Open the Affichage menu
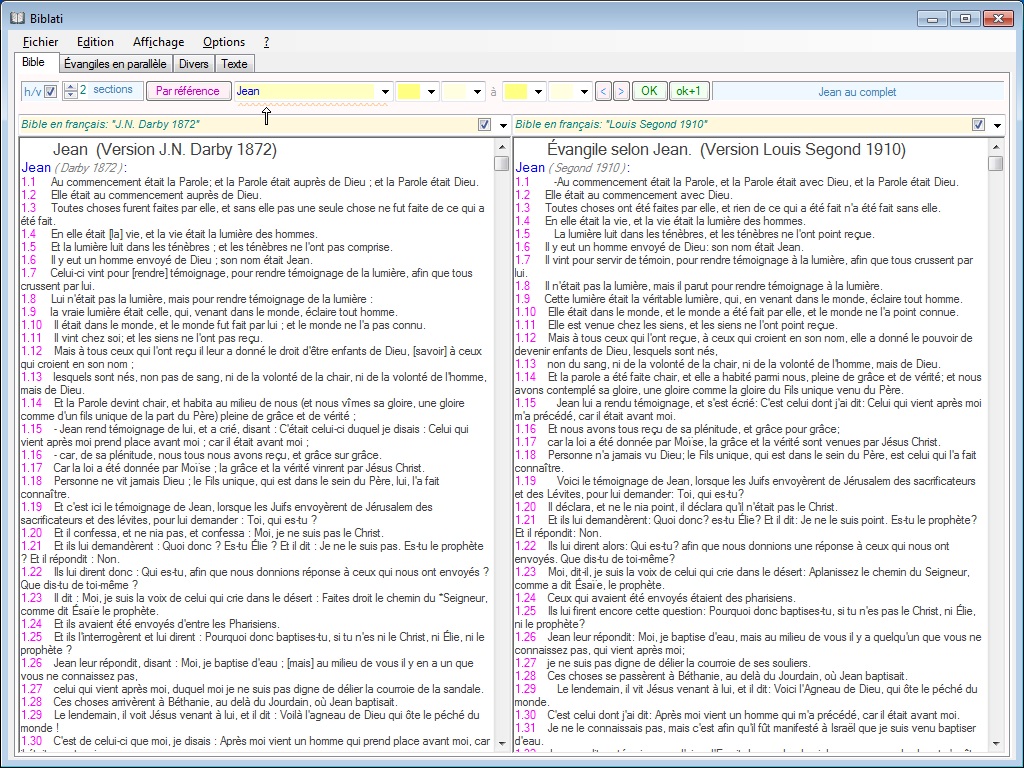1024x768 pixels. 158,42
